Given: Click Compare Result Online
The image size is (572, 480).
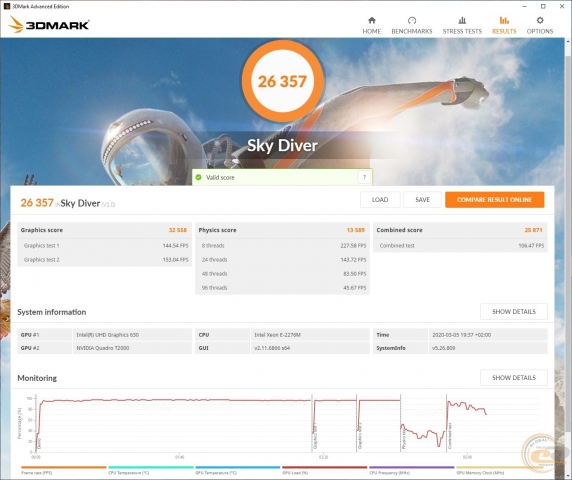Looking at the screenshot, I should tap(494, 200).
